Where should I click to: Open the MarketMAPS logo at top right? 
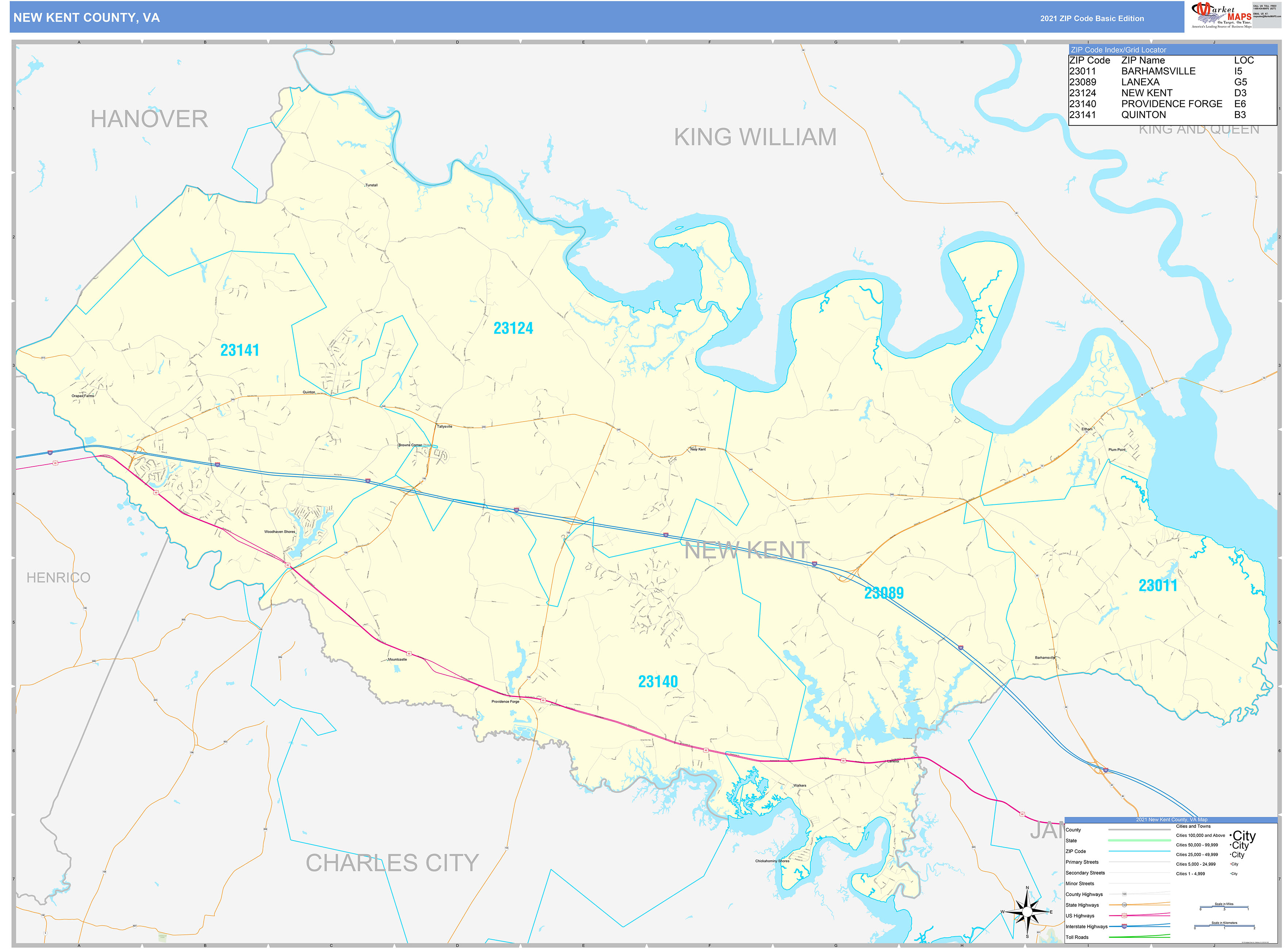[x=1221, y=15]
